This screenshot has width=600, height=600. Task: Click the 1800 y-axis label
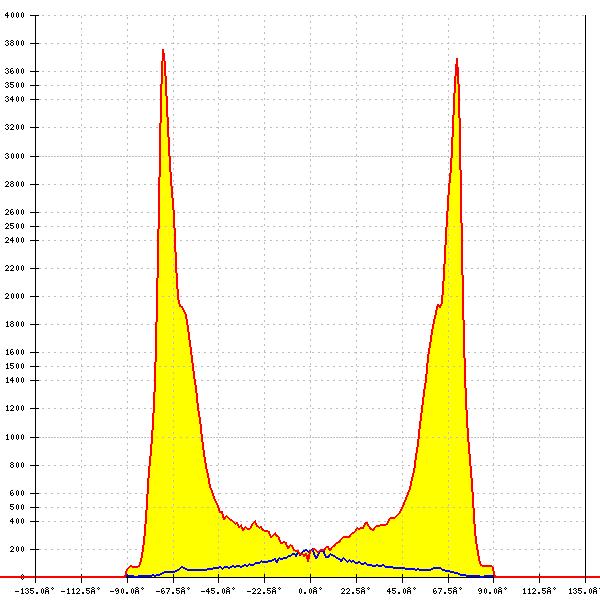click(x=15, y=324)
